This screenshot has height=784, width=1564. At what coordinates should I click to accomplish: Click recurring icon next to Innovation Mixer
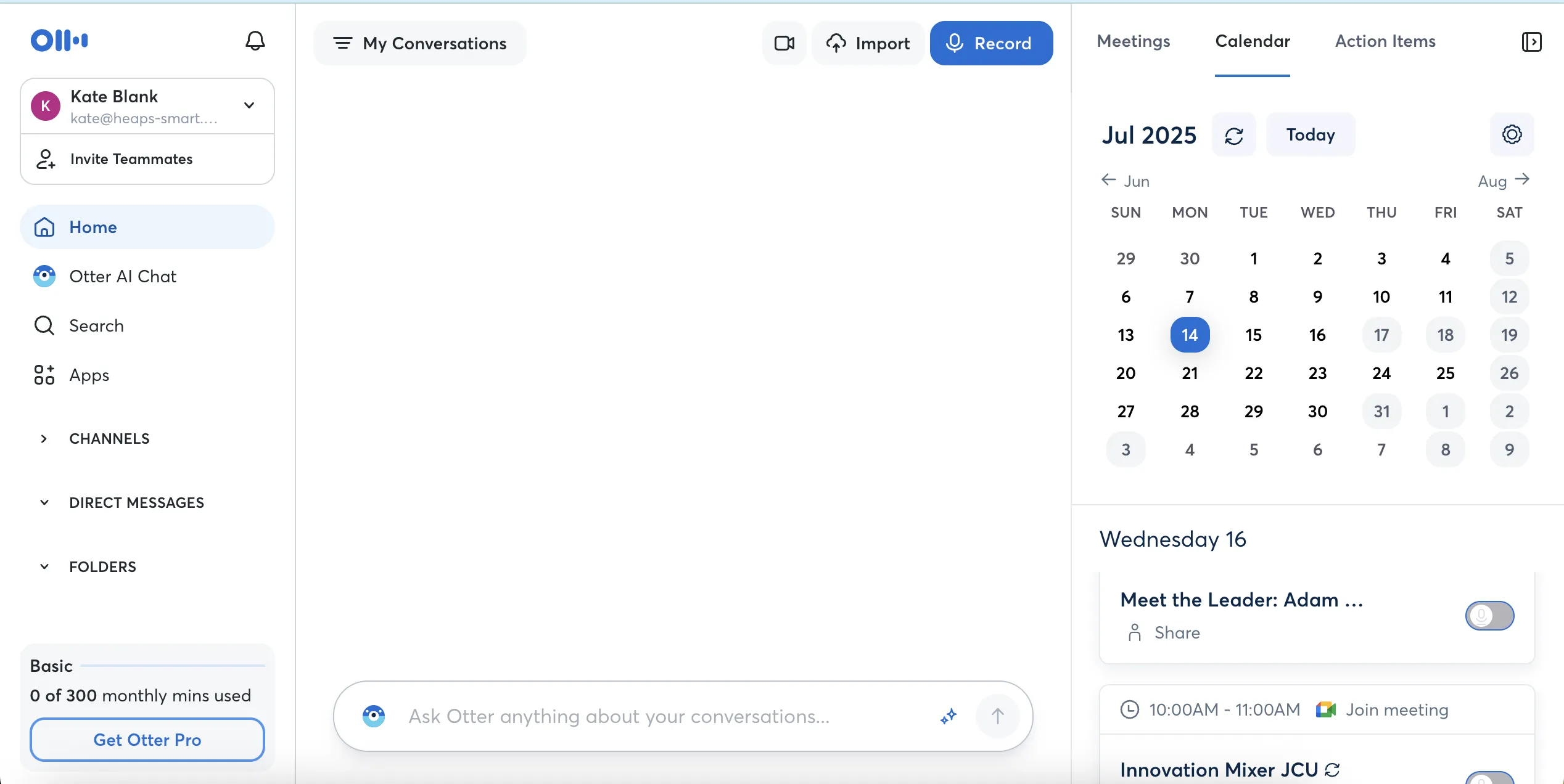tap(1332, 770)
